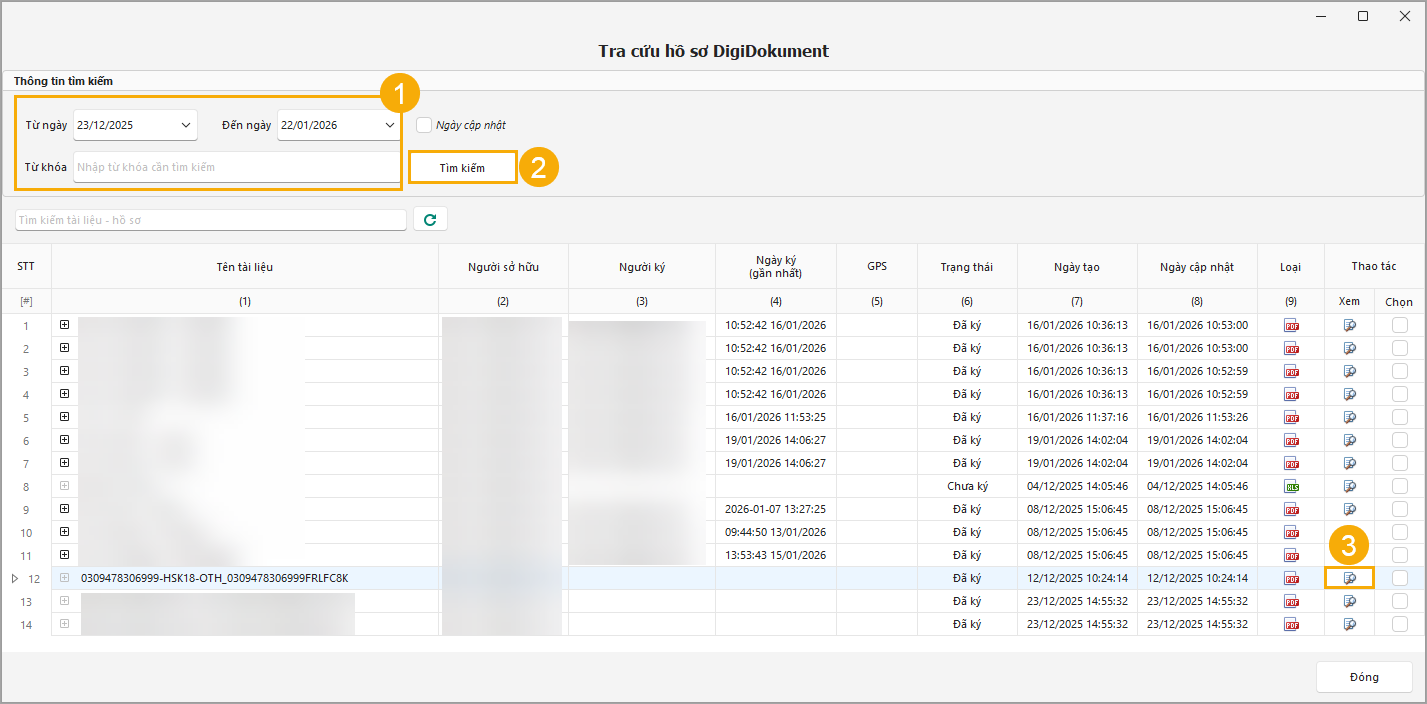The image size is (1427, 704).
Task: Tick the Chọn checkbox for row 10
Action: coord(1400,532)
